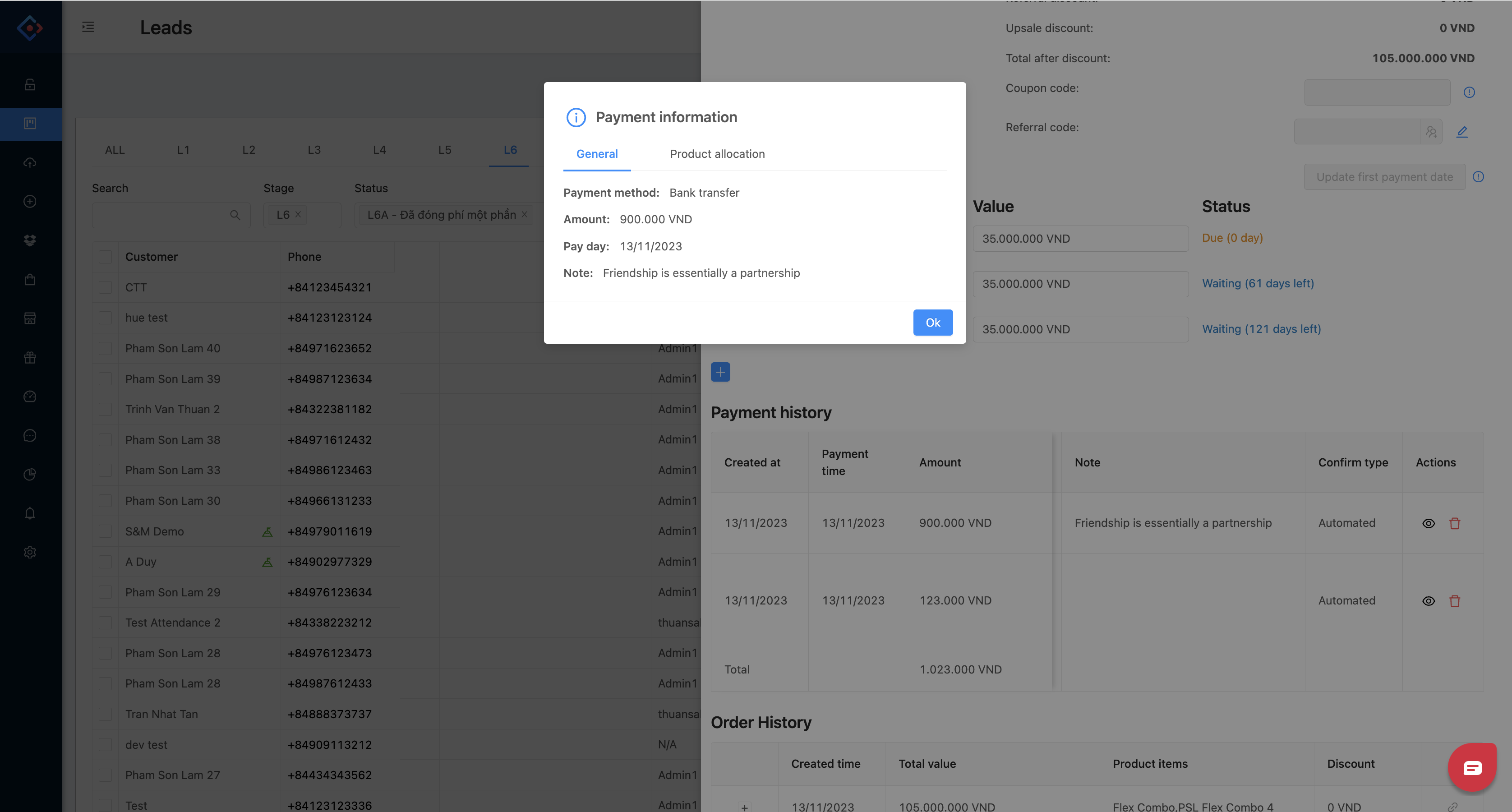Toggle the sidebar collapse menu icon
Viewport: 1512px width, 812px height.
tap(88, 27)
